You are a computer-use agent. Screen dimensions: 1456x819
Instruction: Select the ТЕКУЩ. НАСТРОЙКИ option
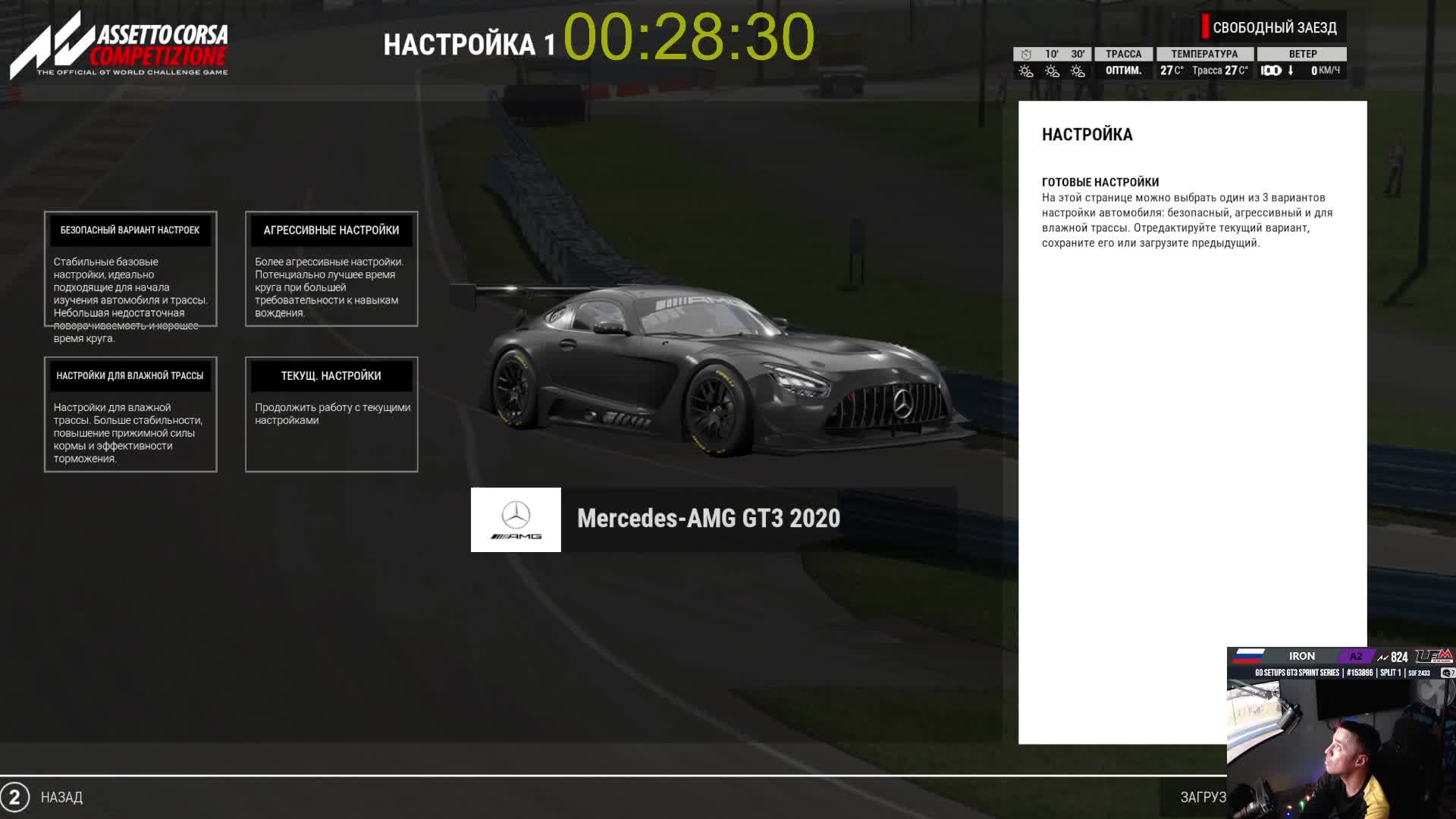pos(331,375)
